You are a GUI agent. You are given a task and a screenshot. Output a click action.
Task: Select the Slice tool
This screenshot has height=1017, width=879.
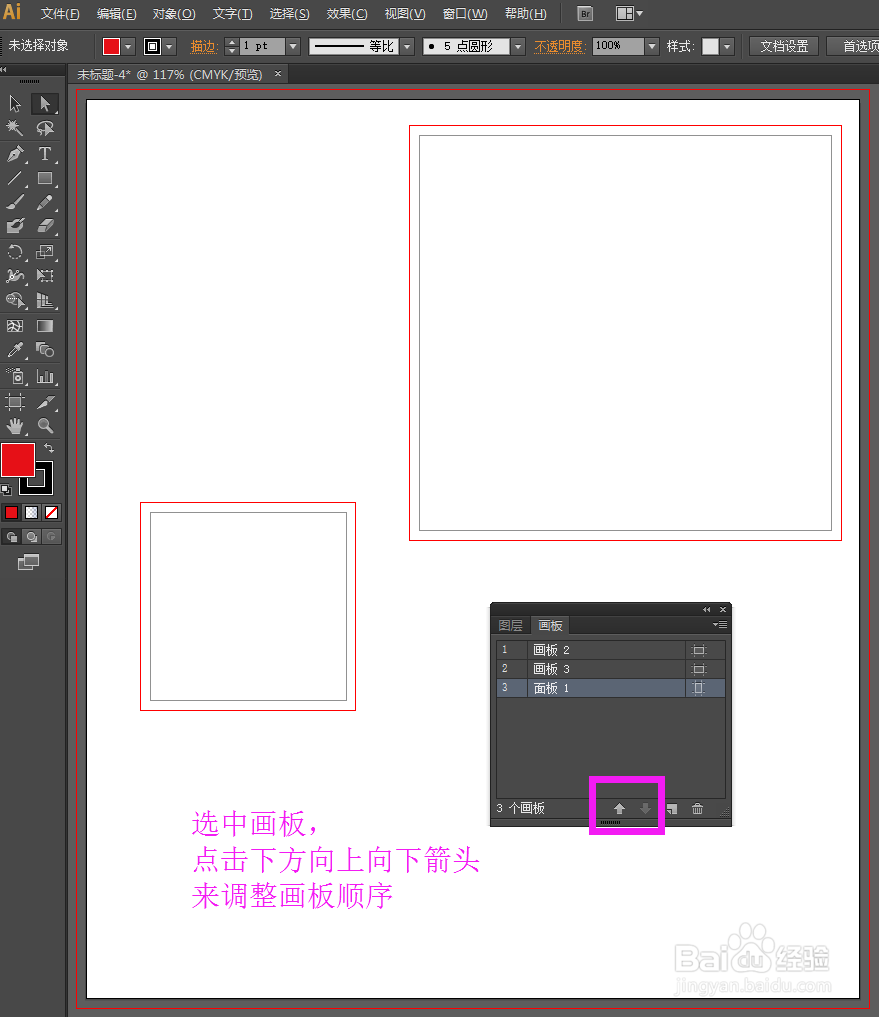(44, 402)
